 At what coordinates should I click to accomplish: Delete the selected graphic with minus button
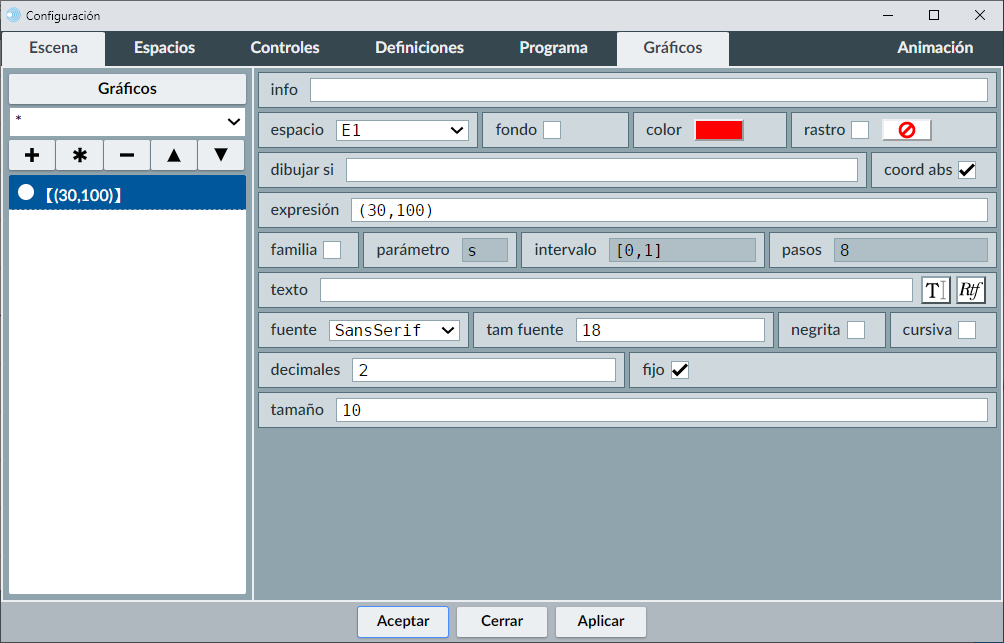coord(127,155)
